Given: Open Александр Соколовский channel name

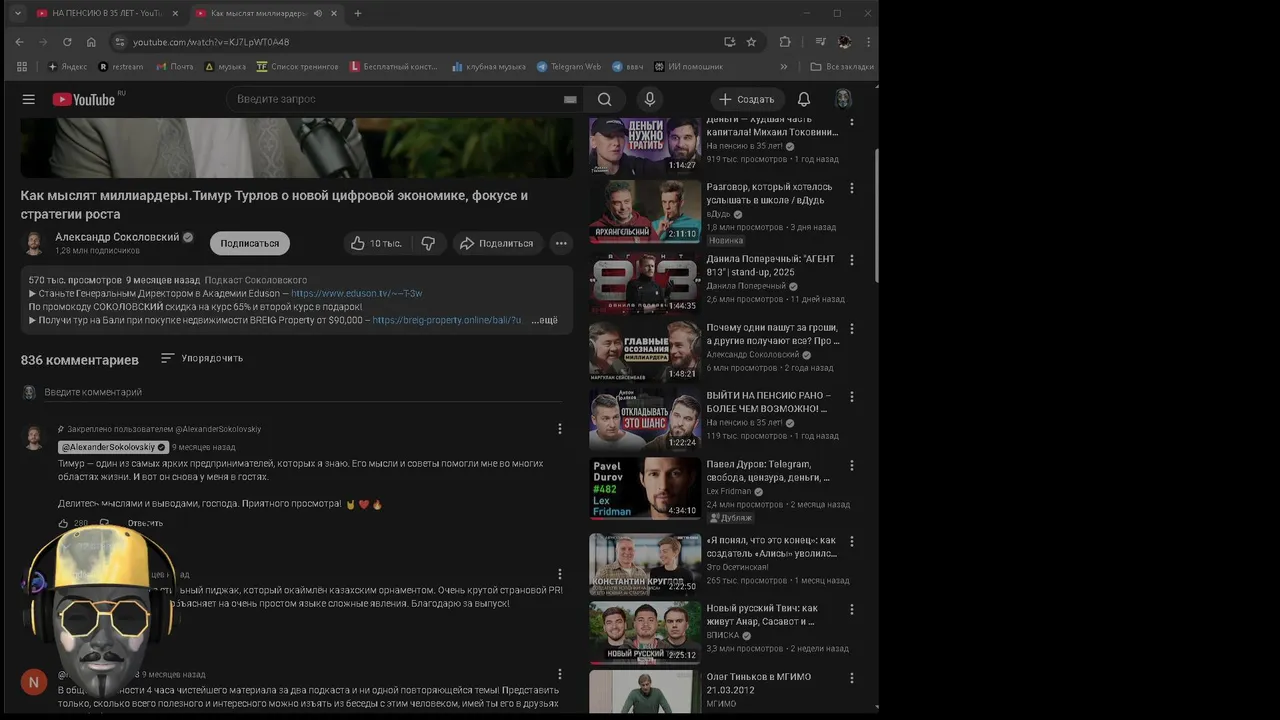Looking at the screenshot, I should (x=117, y=237).
